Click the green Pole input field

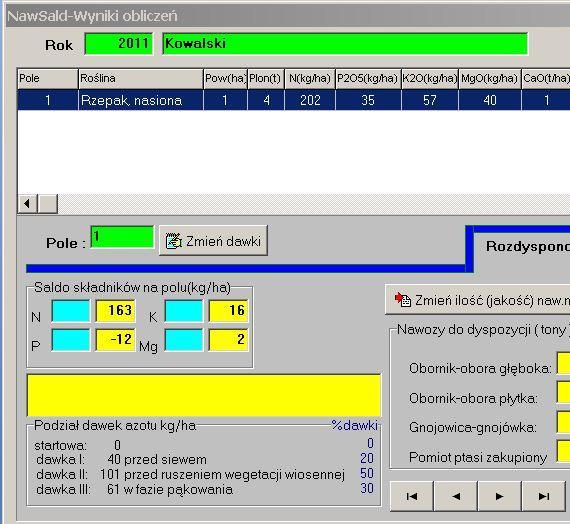[122, 237]
